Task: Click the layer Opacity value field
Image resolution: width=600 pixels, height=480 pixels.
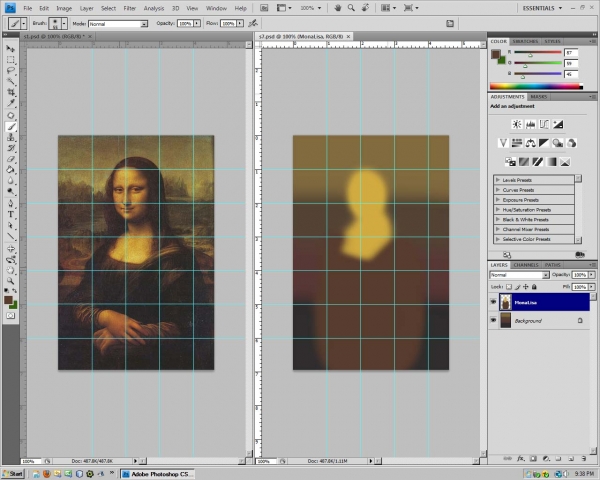Action: click(580, 275)
